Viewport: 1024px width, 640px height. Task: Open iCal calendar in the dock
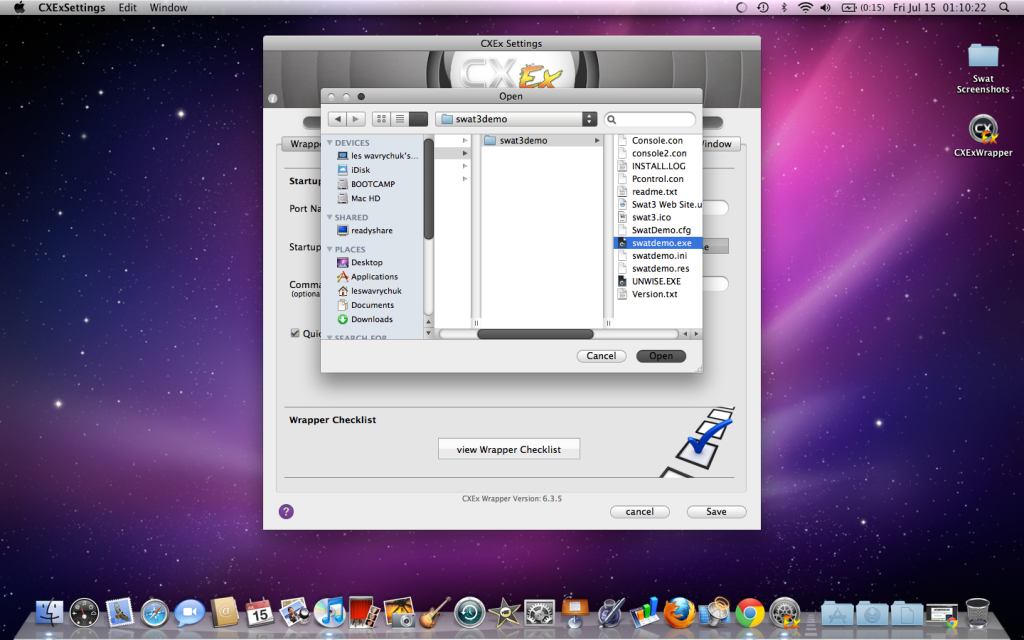point(259,613)
